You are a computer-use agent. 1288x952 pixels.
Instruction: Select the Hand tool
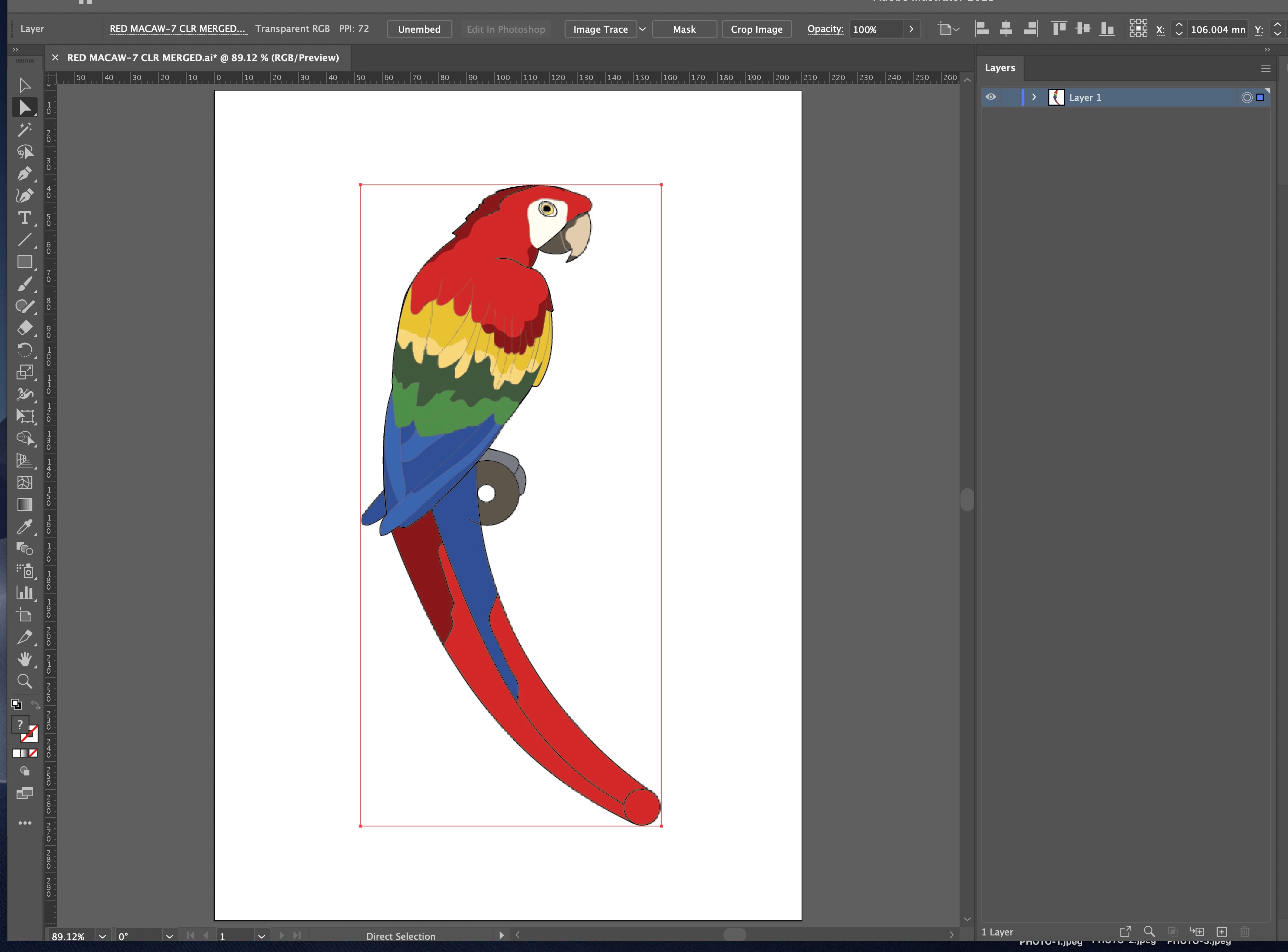point(24,659)
